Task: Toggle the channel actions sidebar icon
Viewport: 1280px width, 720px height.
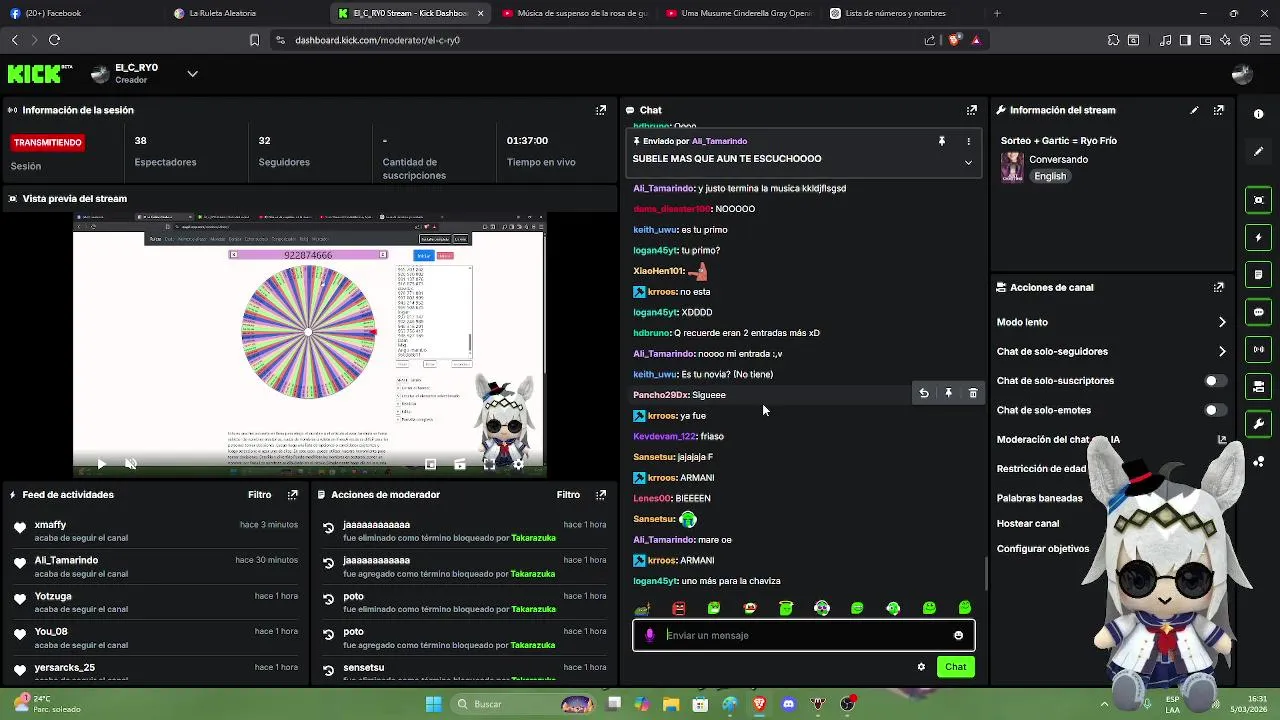Action: (1259, 387)
